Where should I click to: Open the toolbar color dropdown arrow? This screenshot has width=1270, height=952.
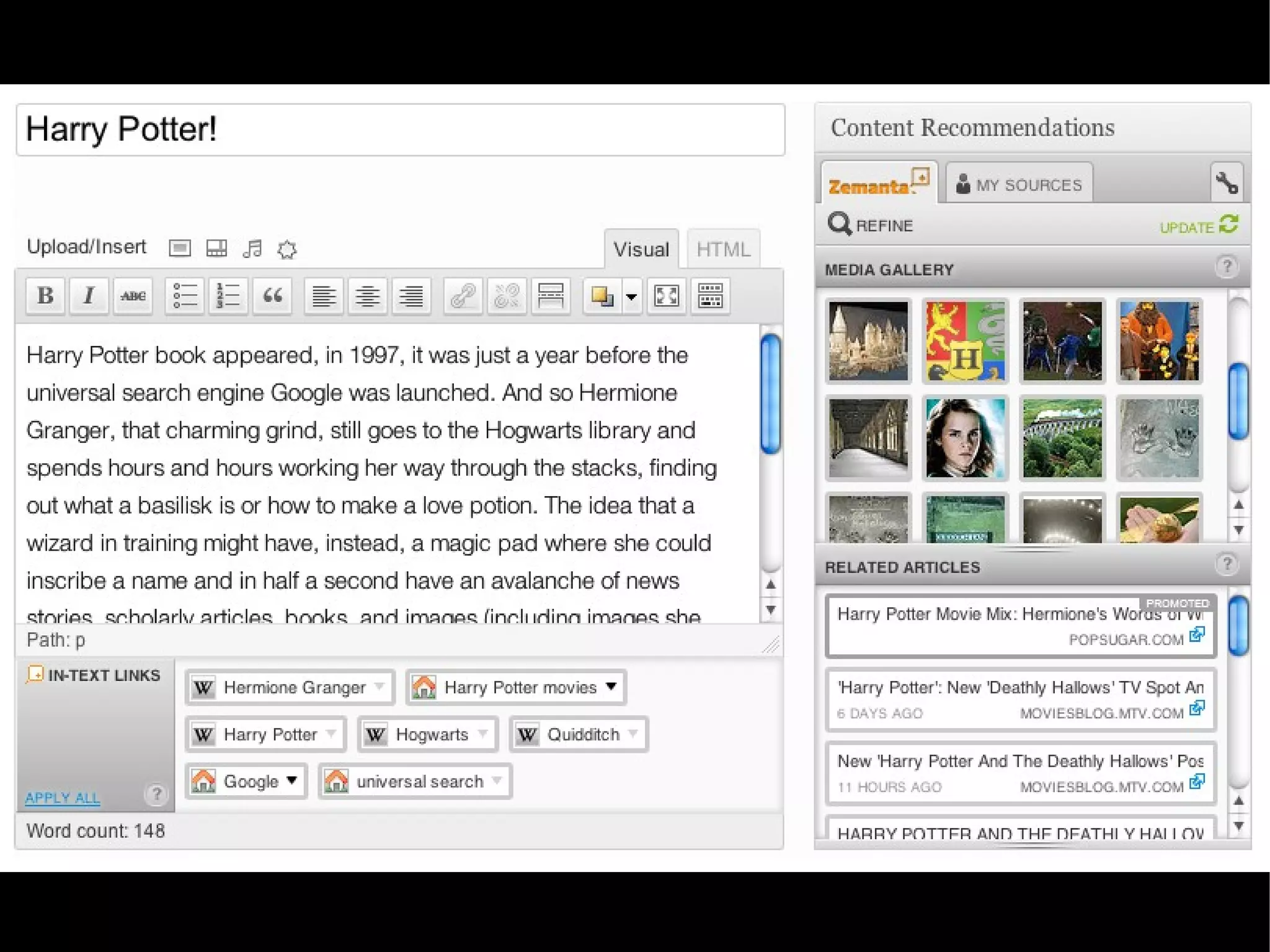[x=631, y=297]
